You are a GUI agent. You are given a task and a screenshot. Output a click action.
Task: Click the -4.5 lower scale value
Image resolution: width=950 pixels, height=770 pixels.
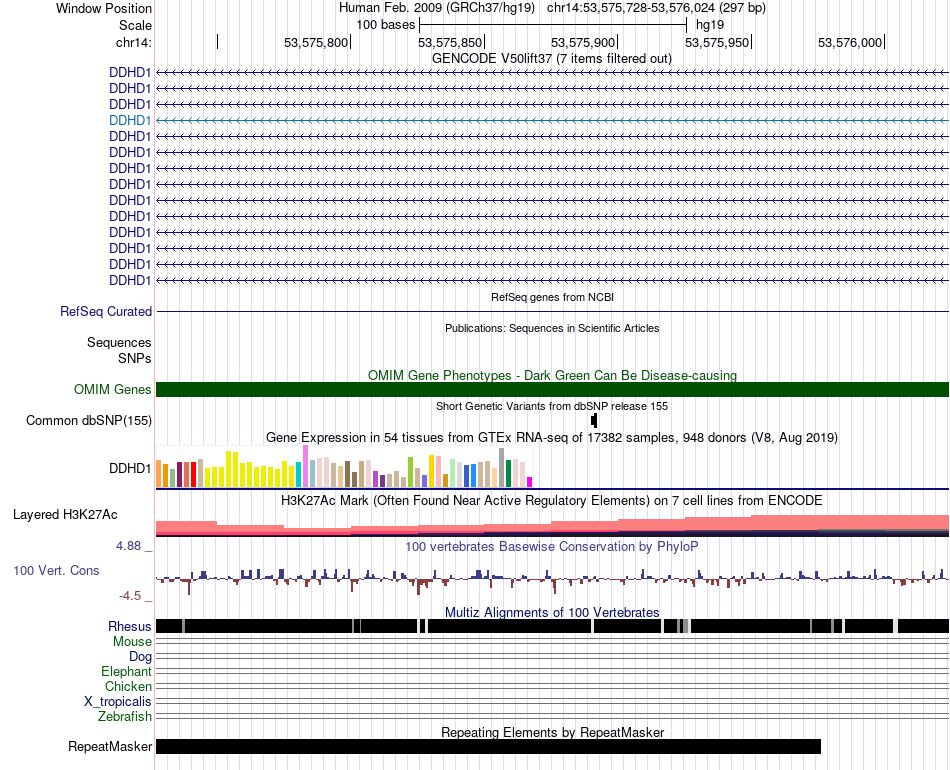click(x=130, y=596)
